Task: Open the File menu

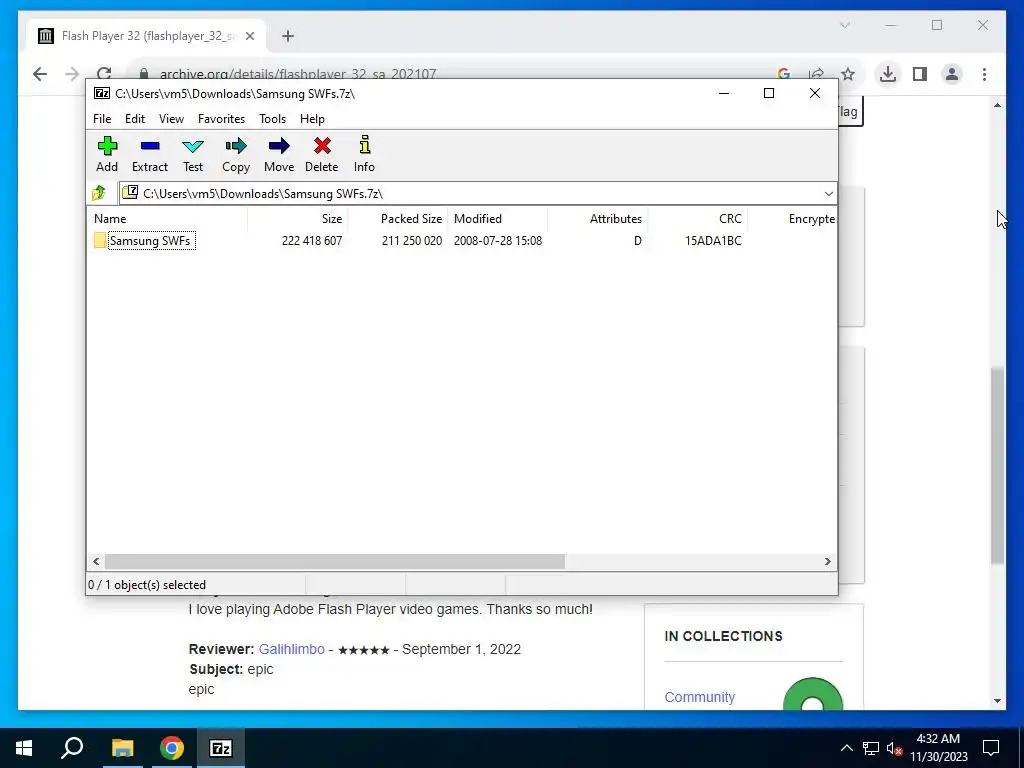Action: click(102, 119)
